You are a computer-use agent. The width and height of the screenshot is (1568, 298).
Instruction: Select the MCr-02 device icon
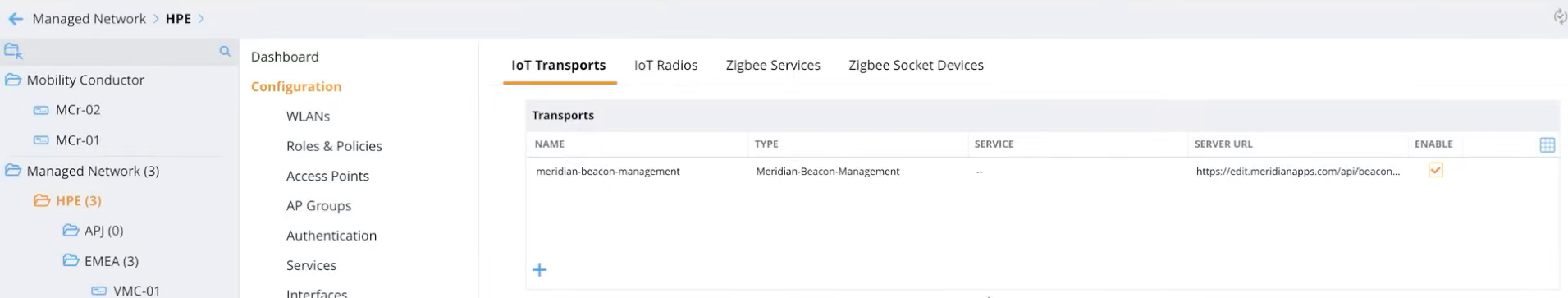(40, 110)
